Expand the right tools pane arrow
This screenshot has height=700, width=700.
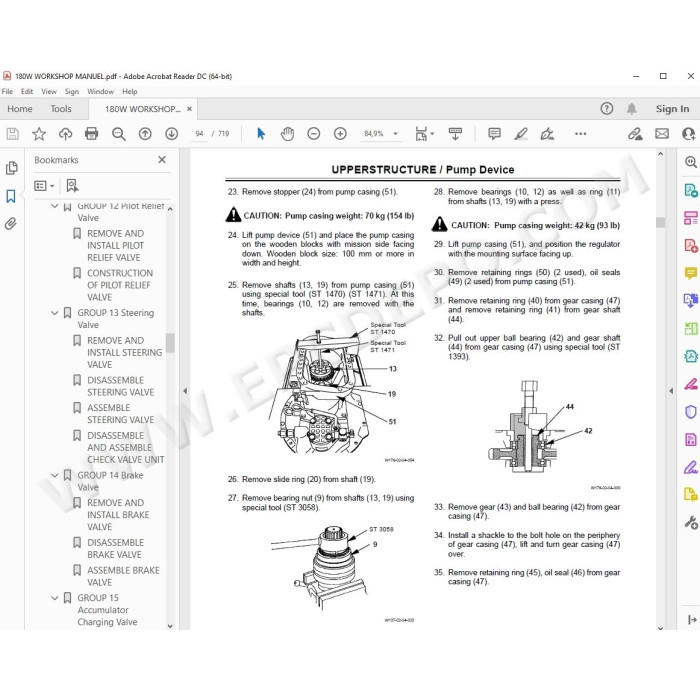click(x=671, y=391)
